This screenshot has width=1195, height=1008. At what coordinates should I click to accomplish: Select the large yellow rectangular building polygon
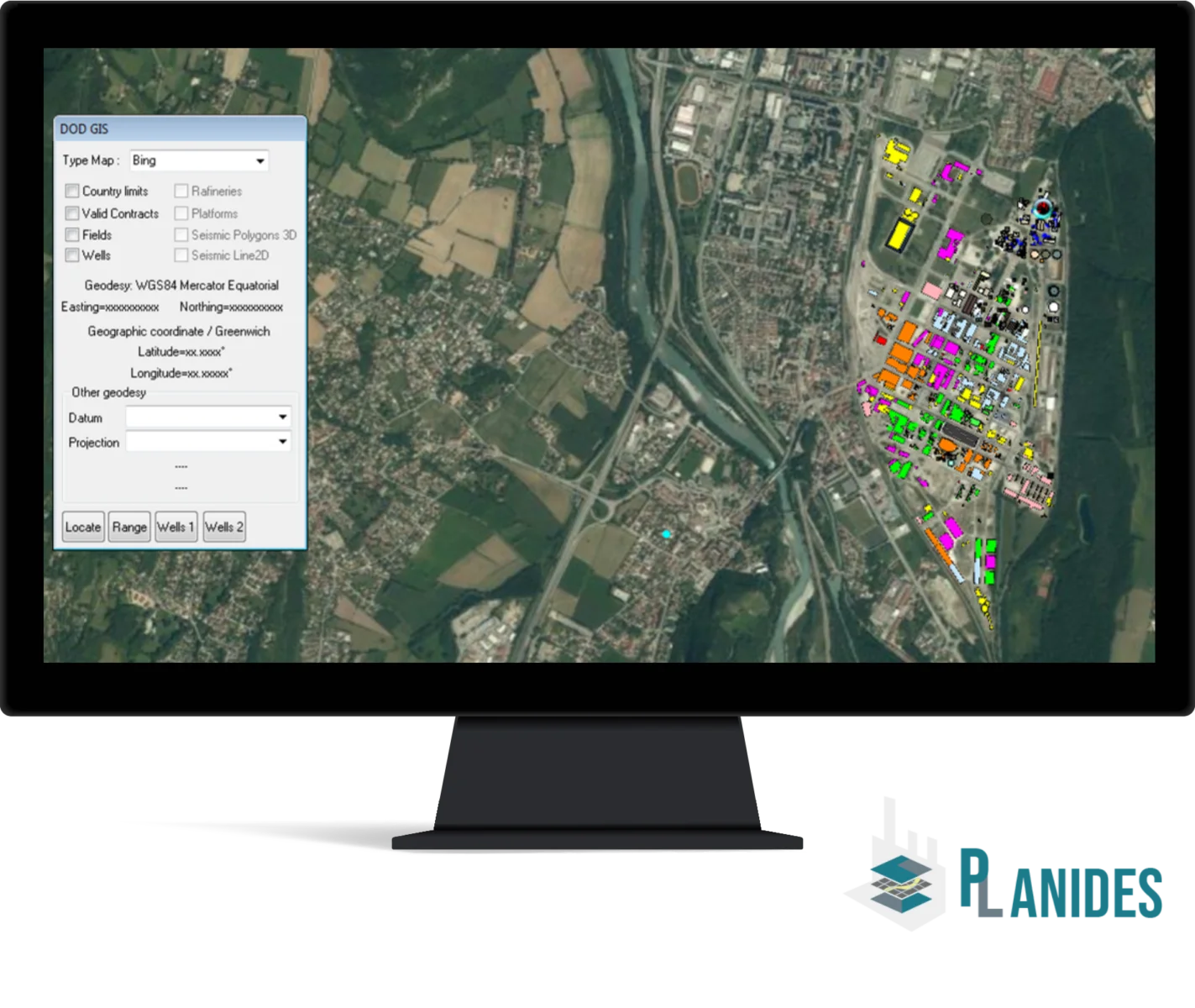pos(899,233)
